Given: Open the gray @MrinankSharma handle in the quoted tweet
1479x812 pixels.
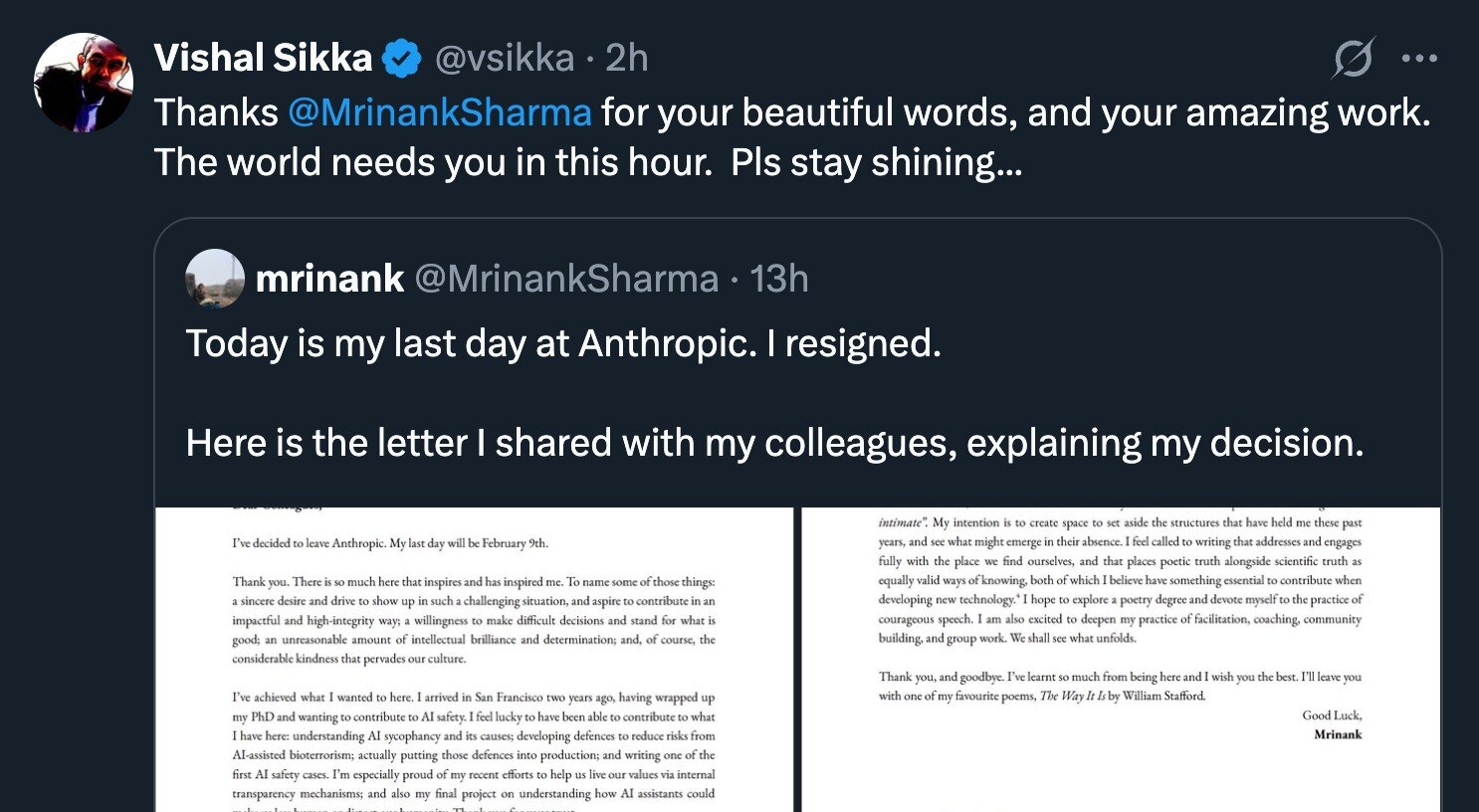Looking at the screenshot, I should pos(566,280).
